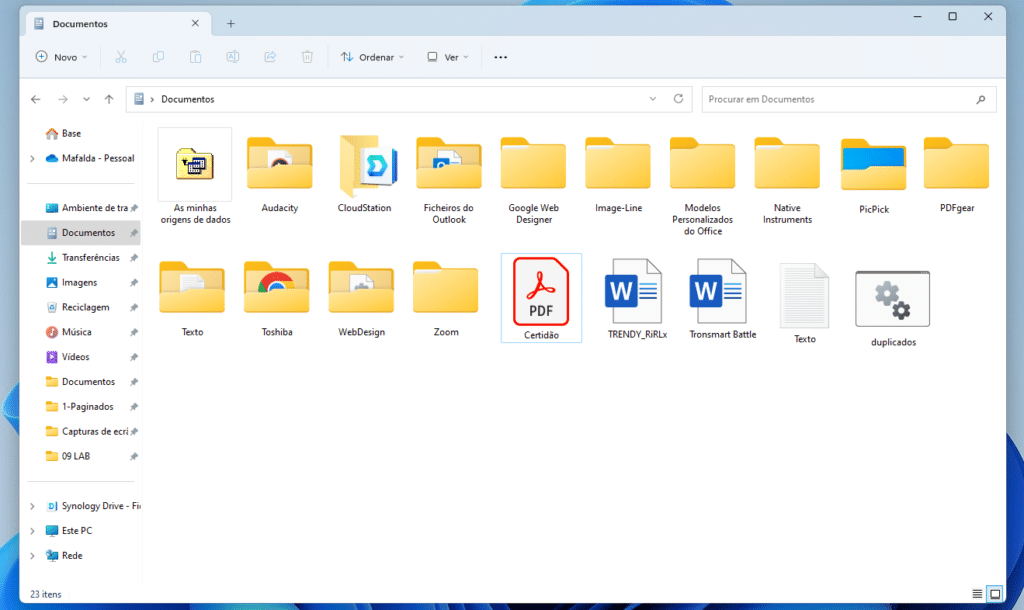Click the Delete trash icon in toolbar

click(x=307, y=57)
